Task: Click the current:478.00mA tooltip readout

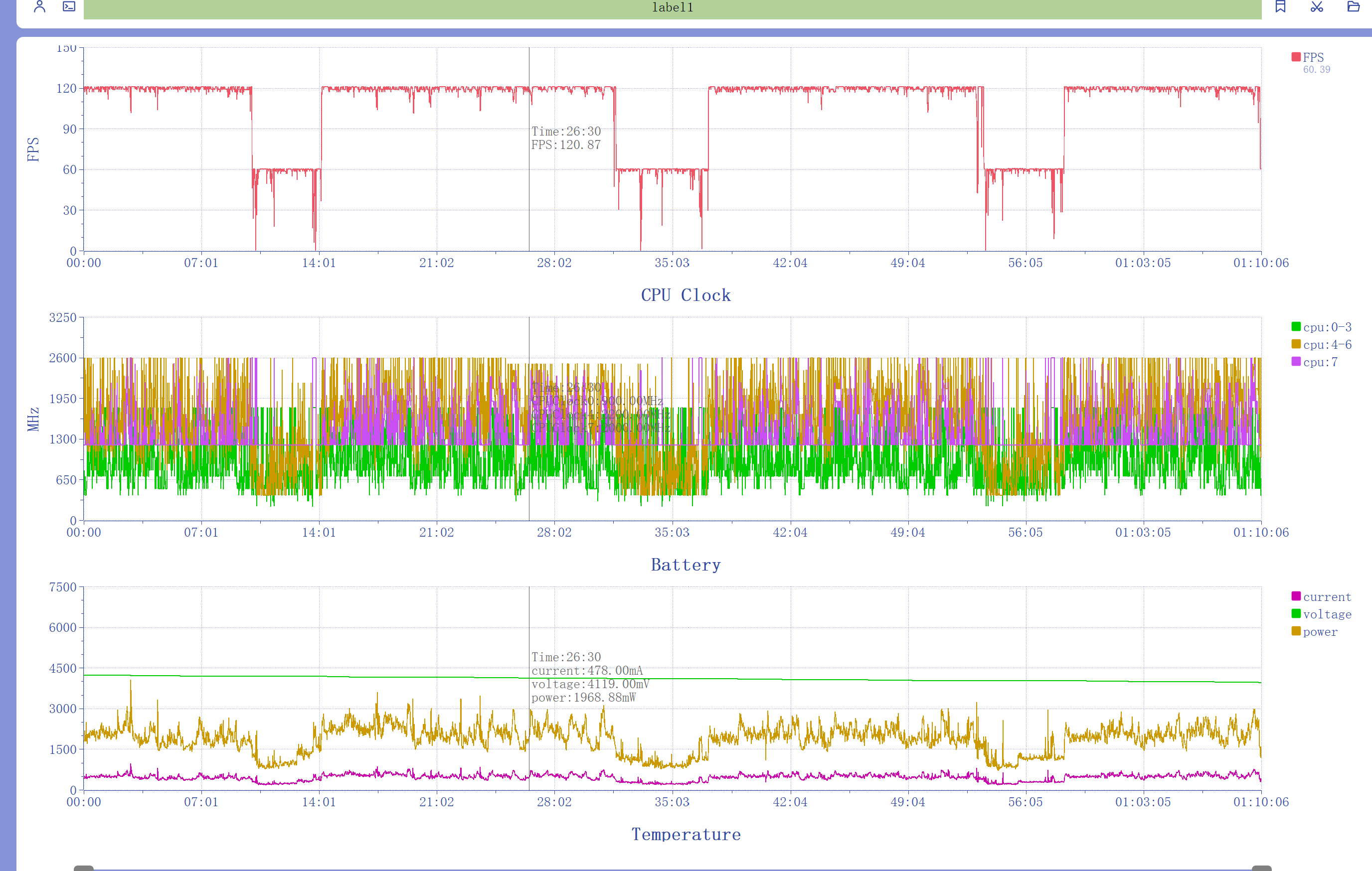Action: 587,670
